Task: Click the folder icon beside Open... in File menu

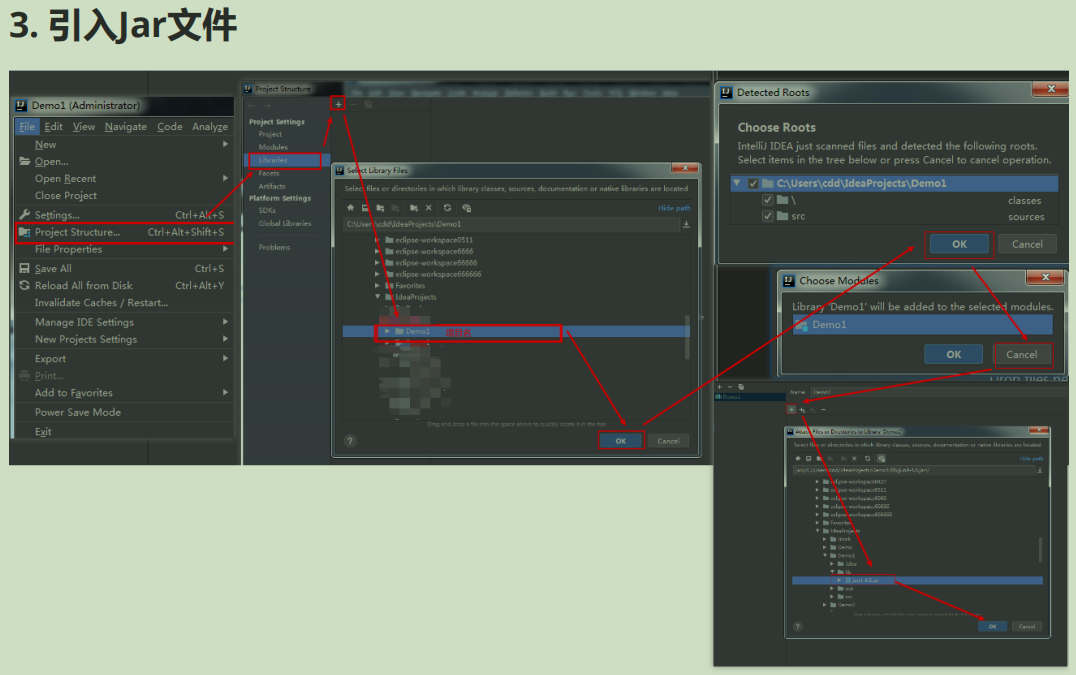Action: pyautogui.click(x=25, y=161)
